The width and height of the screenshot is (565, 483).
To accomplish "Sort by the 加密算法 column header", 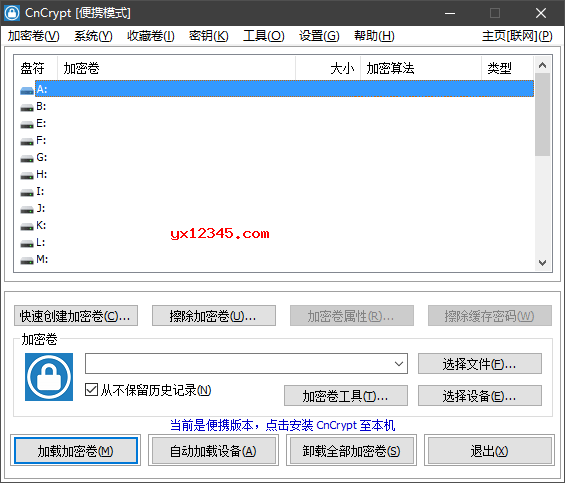I will coord(421,68).
